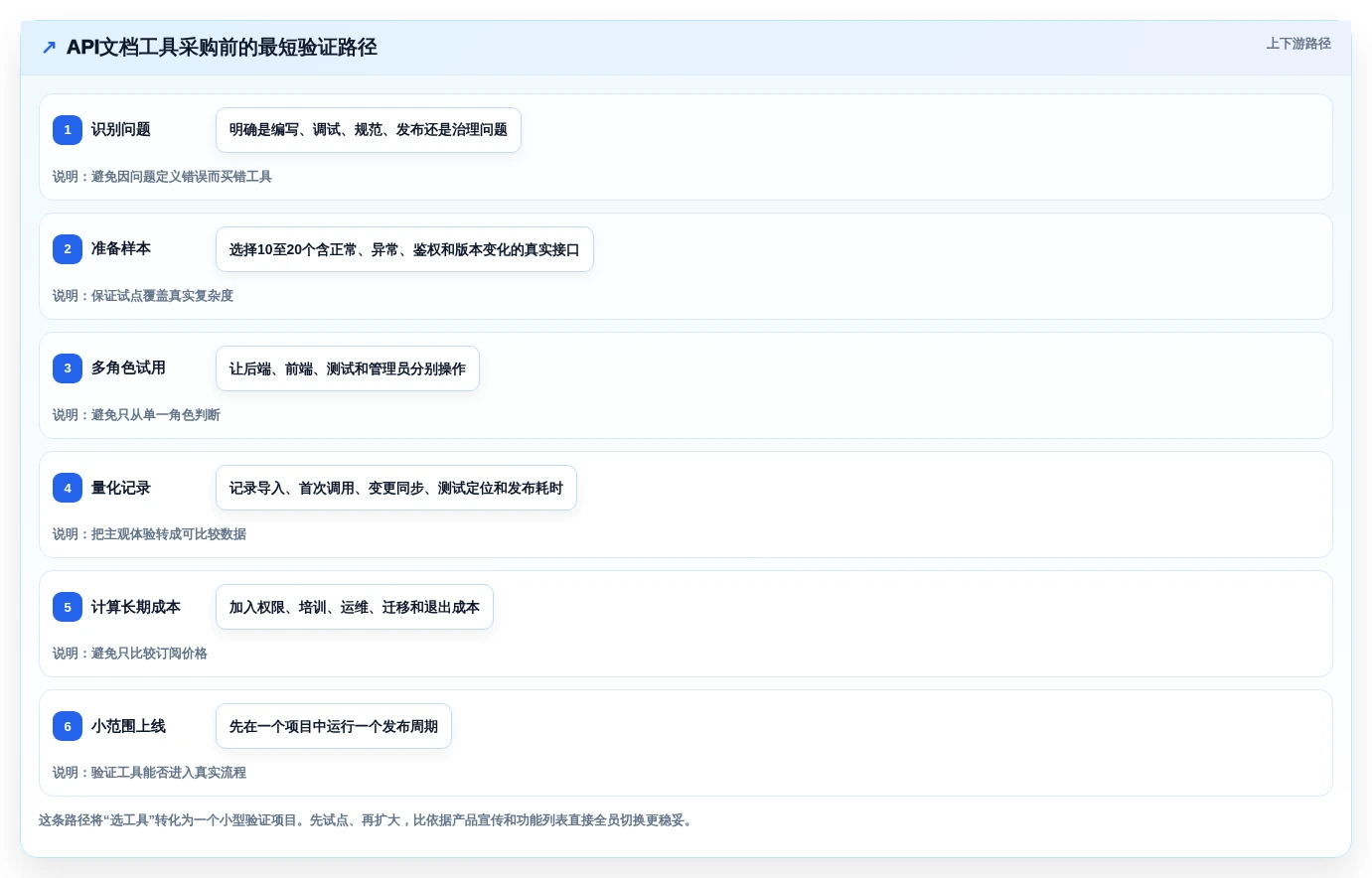Click step number 5 badge
The width and height of the screenshot is (1372, 878).
coord(68,607)
